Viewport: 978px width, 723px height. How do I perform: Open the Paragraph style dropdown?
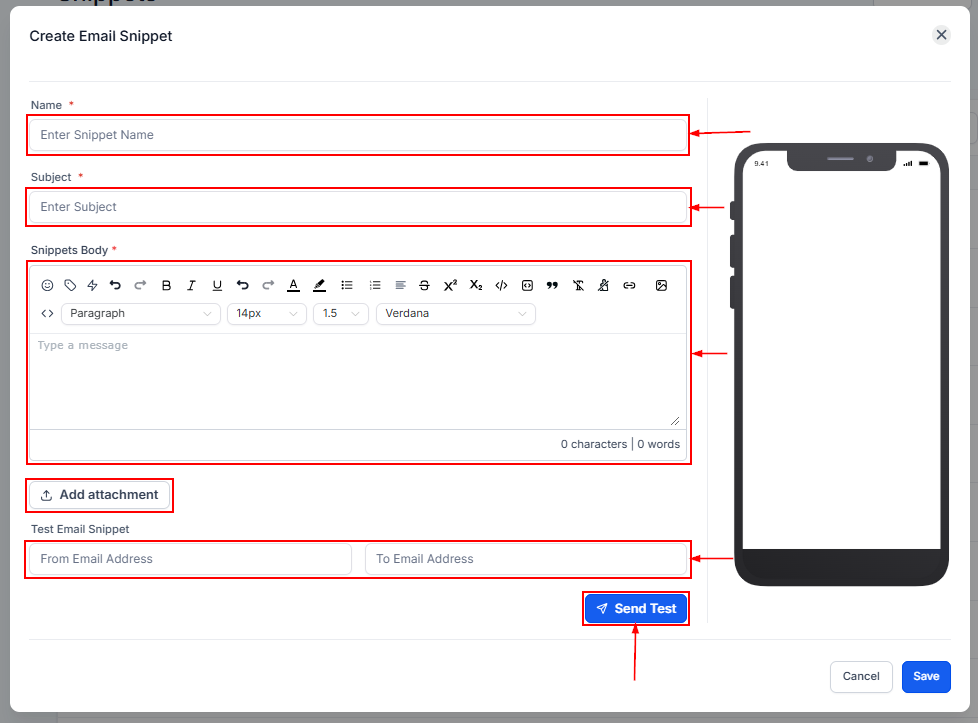[141, 313]
